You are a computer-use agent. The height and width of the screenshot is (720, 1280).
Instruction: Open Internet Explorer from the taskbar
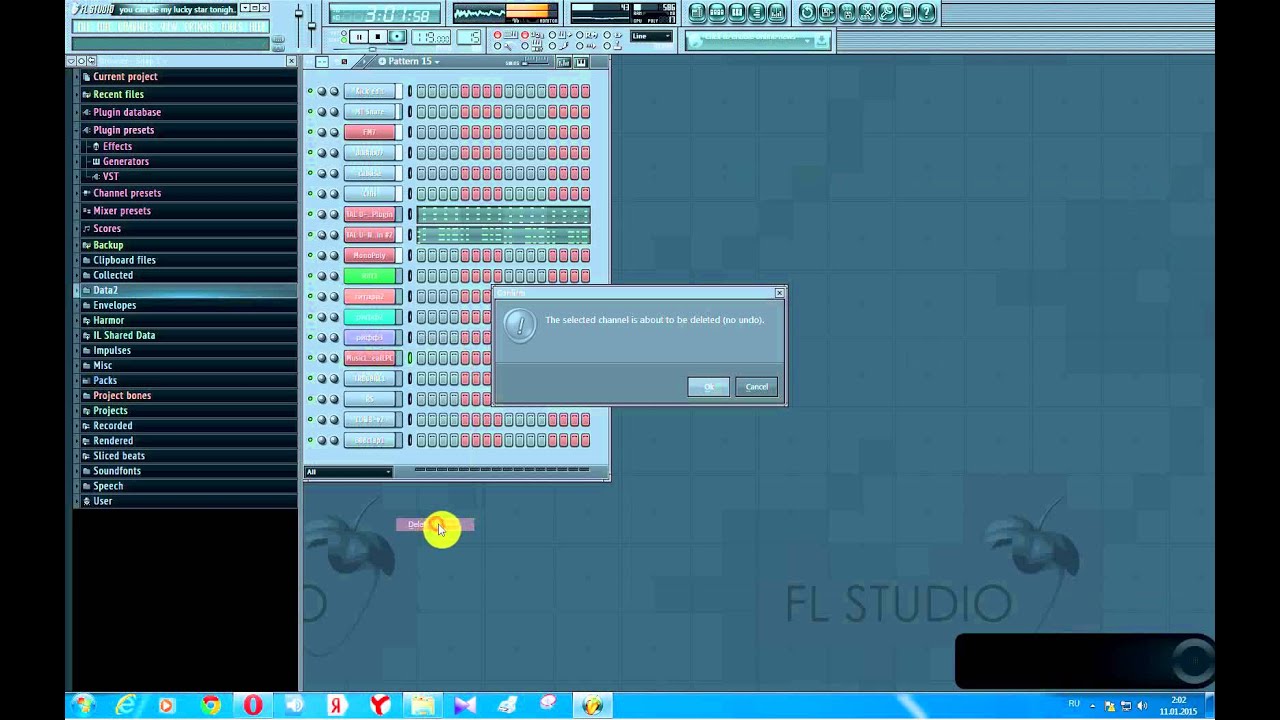125,705
